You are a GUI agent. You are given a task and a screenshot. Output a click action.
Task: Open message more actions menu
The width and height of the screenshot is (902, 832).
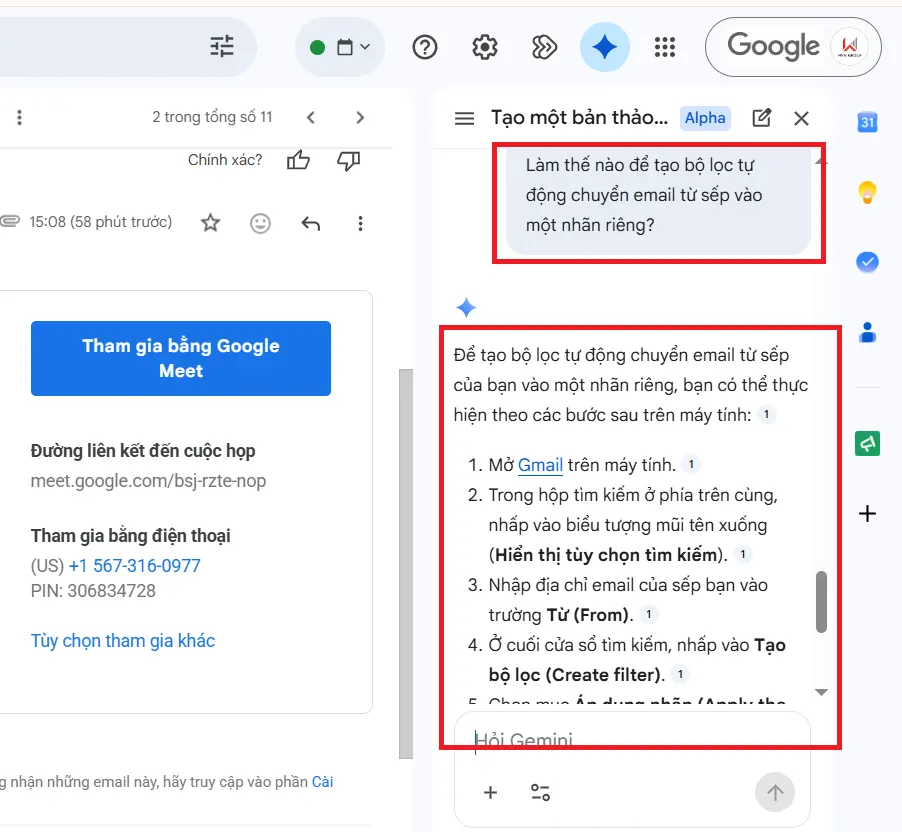point(360,223)
